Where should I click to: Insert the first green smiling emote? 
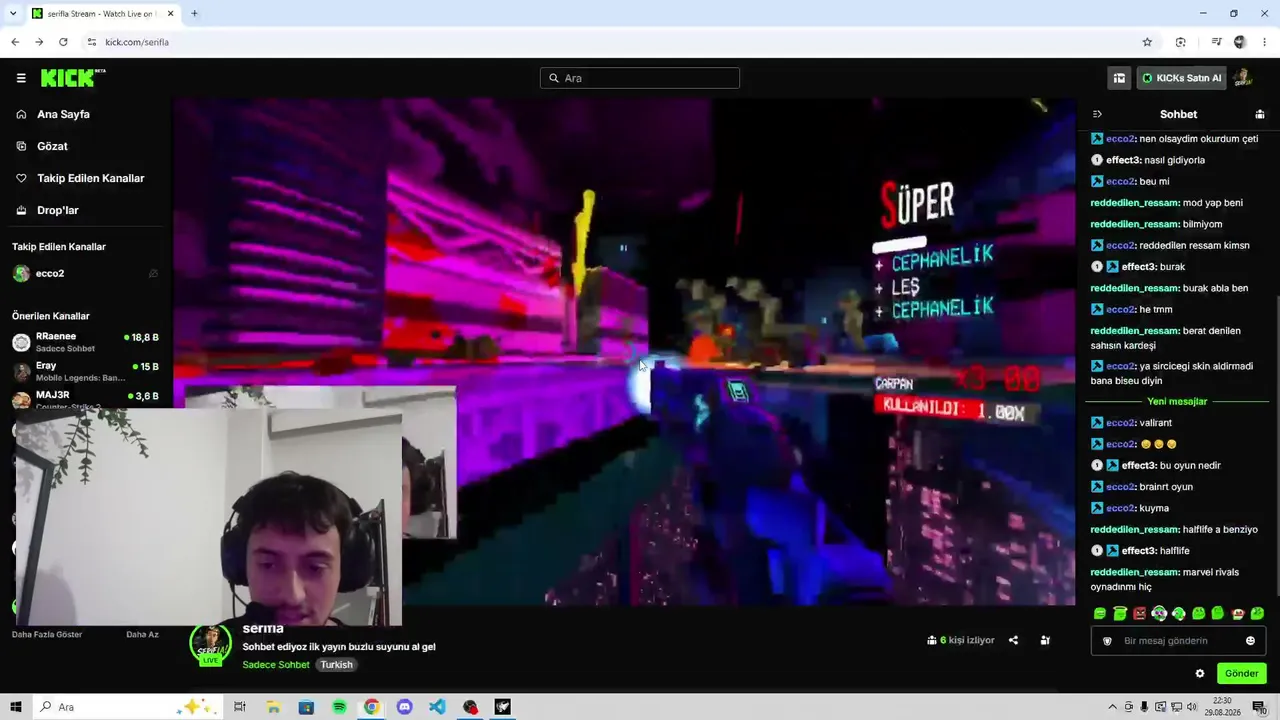pyautogui.click(x=1100, y=613)
